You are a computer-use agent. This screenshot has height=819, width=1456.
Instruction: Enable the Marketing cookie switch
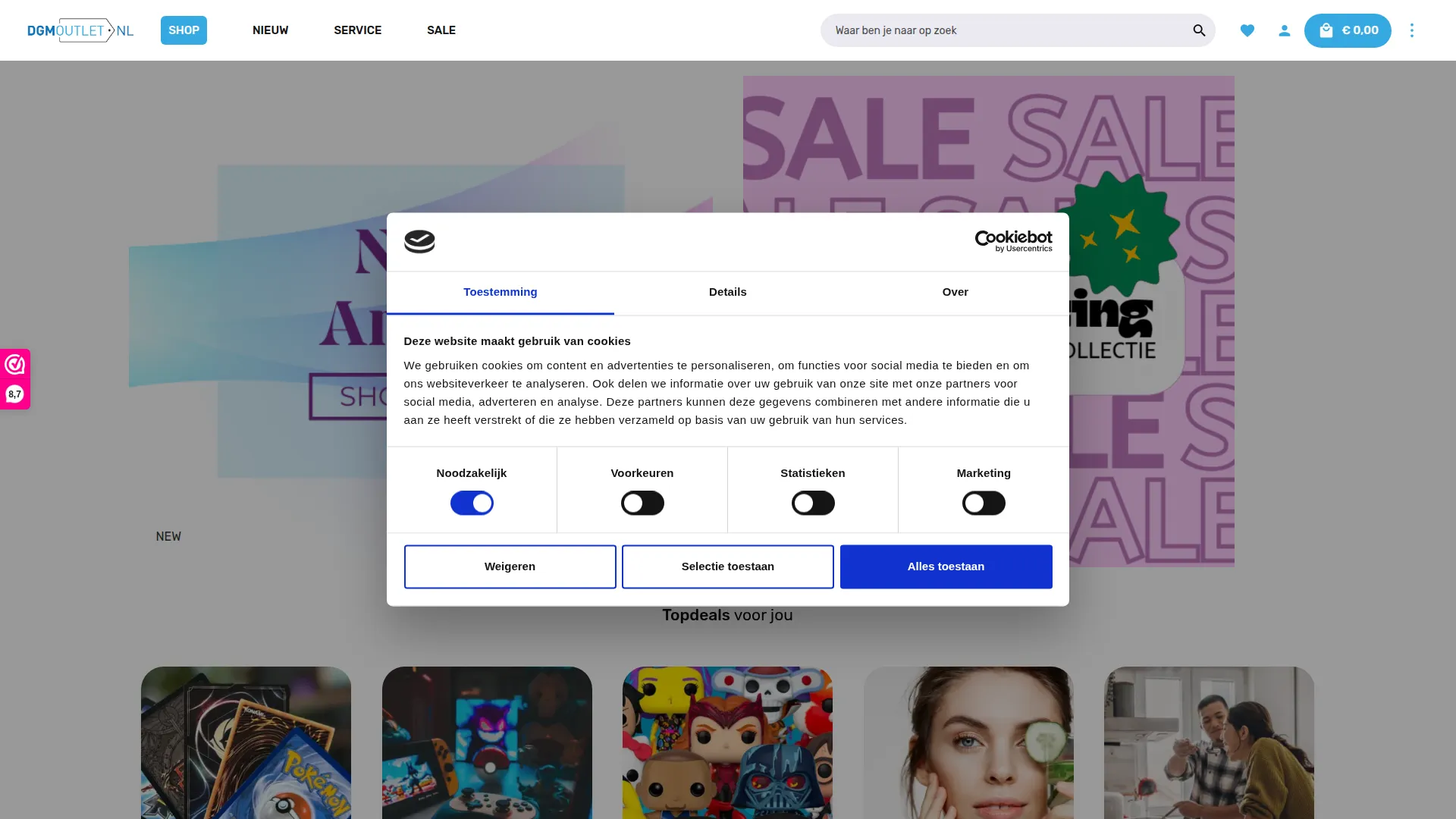(984, 503)
